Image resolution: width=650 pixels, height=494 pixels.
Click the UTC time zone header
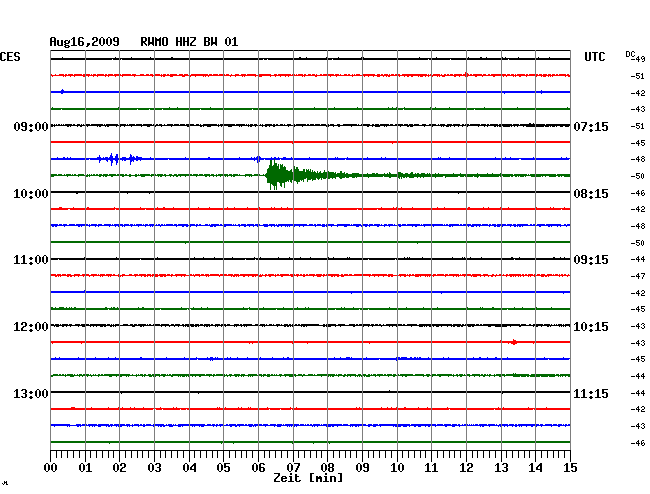[x=594, y=57]
